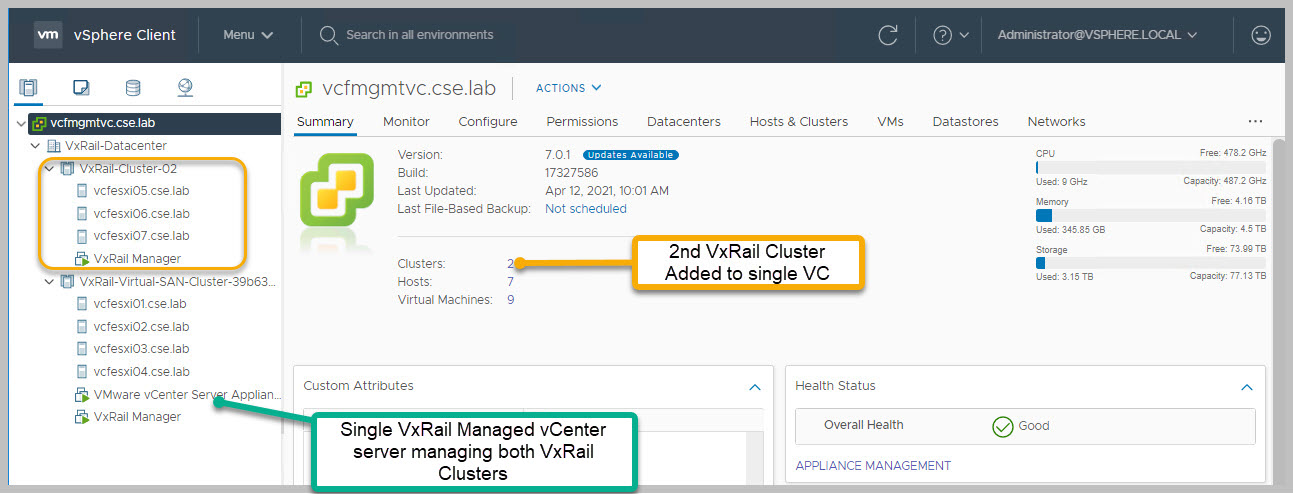Screen dimensions: 1293x494
Task: Collapse the Health Status panel
Action: (1246, 386)
